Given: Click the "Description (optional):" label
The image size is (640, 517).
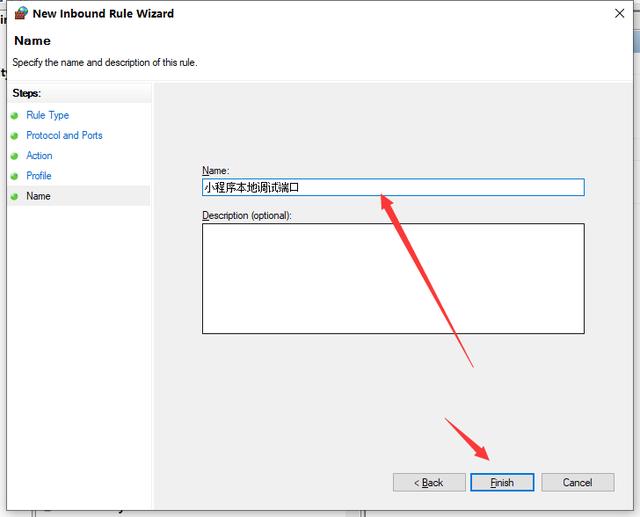Looking at the screenshot, I should [247, 215].
